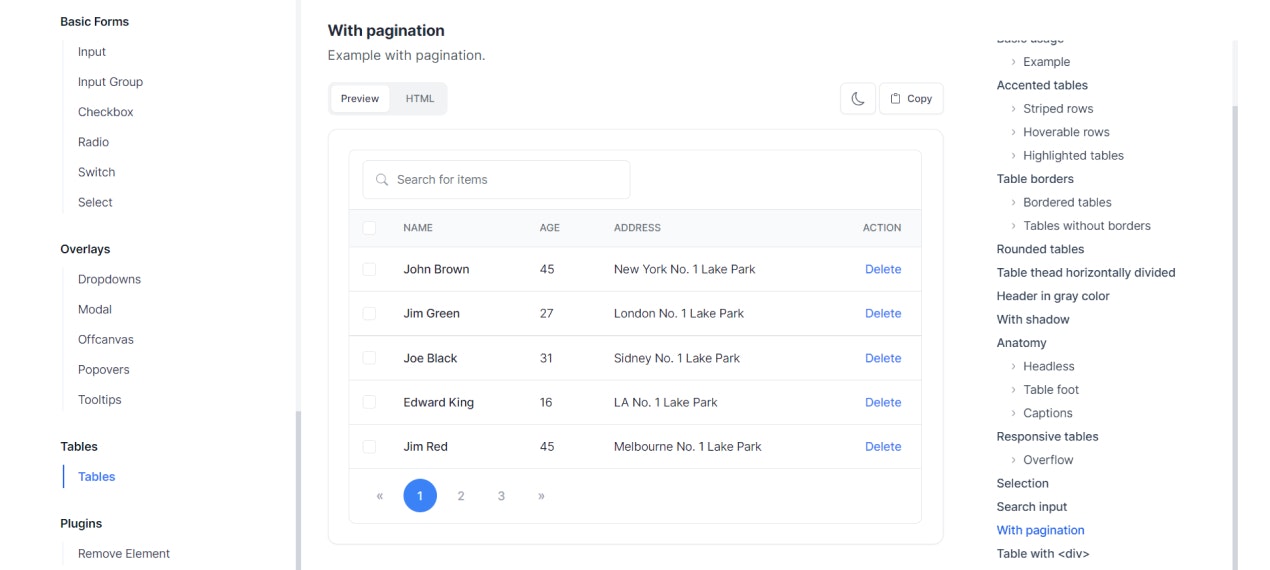
Task: Click the search magnifier icon
Action: pos(382,180)
